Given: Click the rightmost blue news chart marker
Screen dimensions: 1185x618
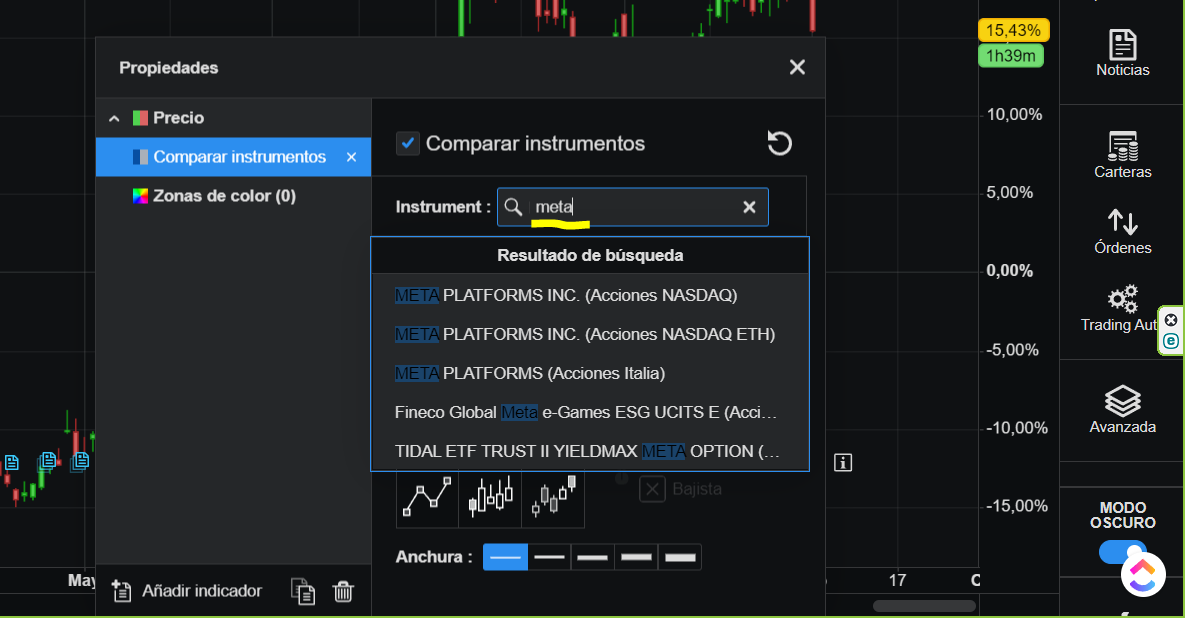Looking at the screenshot, I should (81, 460).
